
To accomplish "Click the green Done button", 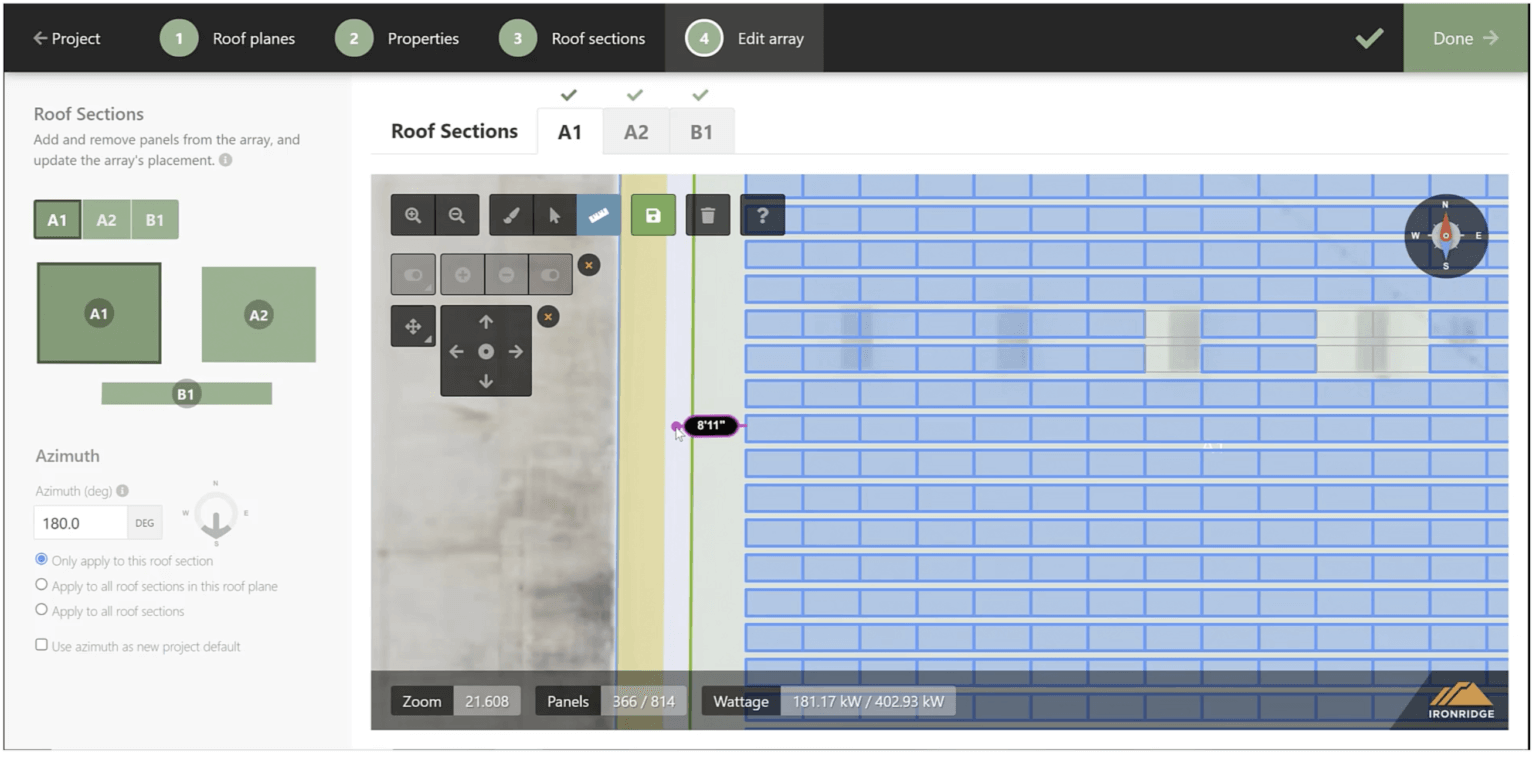I will [x=1465, y=38].
